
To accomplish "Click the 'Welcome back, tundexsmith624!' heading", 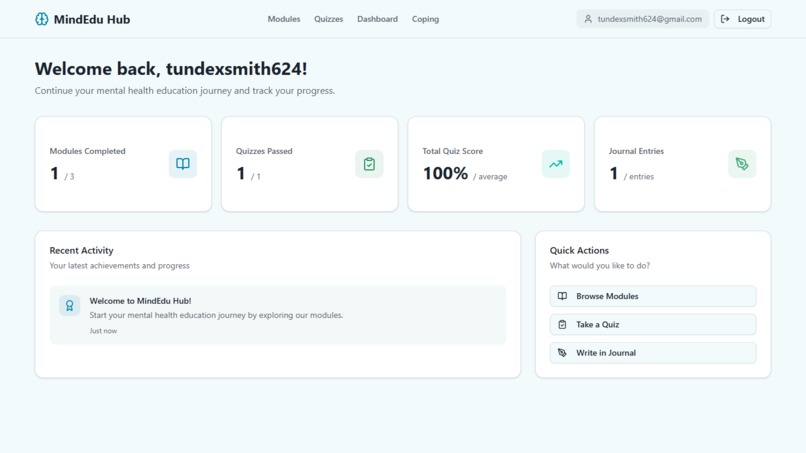I will point(171,69).
